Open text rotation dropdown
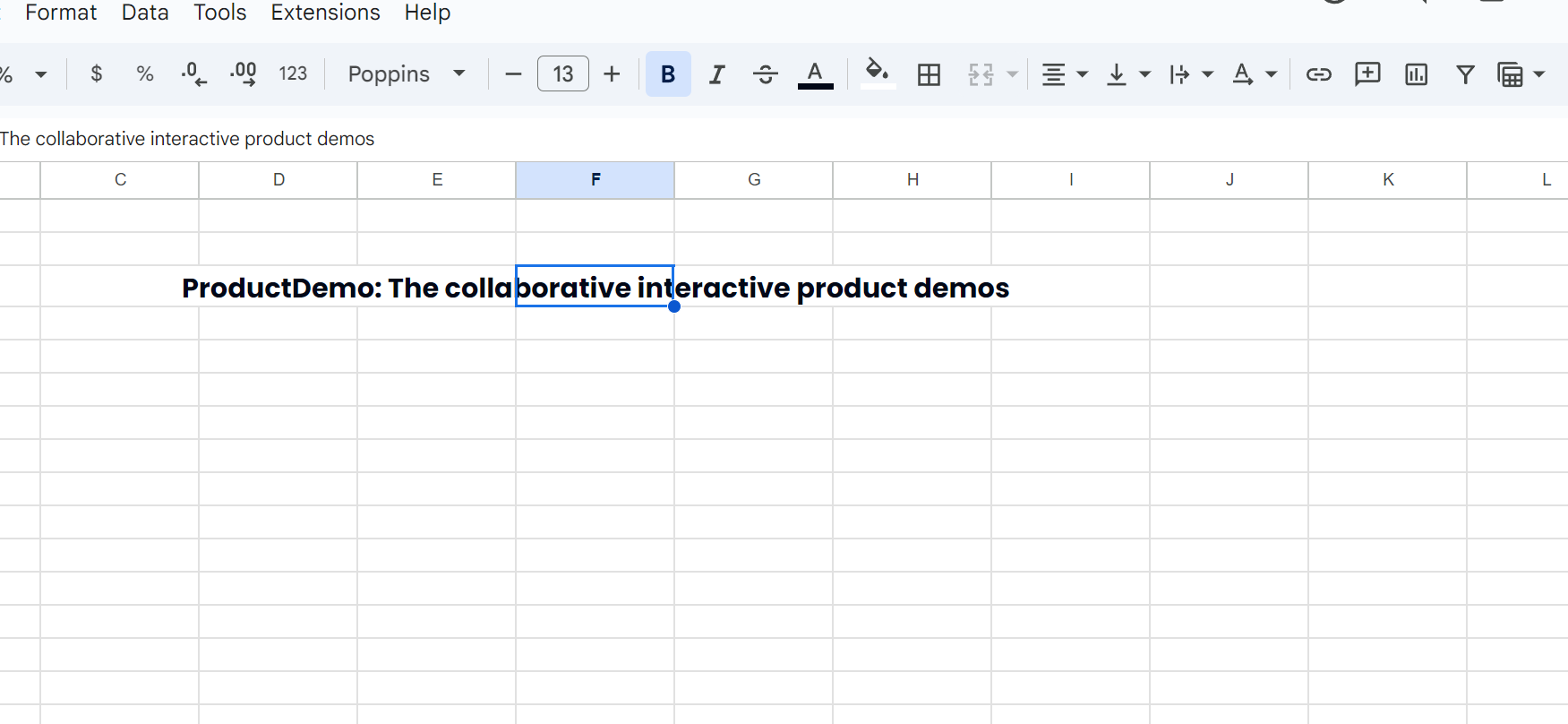 tap(1254, 74)
